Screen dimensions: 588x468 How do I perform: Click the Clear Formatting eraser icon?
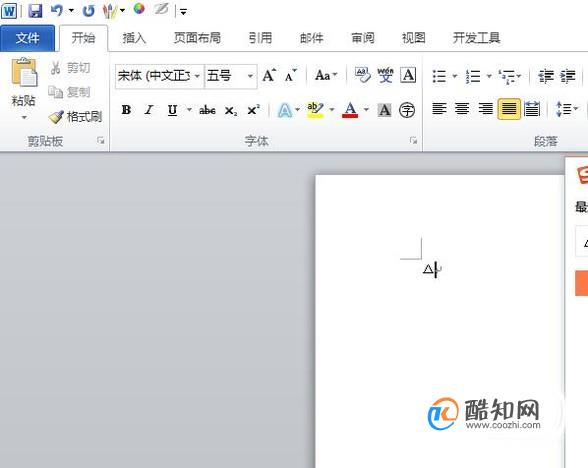click(x=363, y=75)
